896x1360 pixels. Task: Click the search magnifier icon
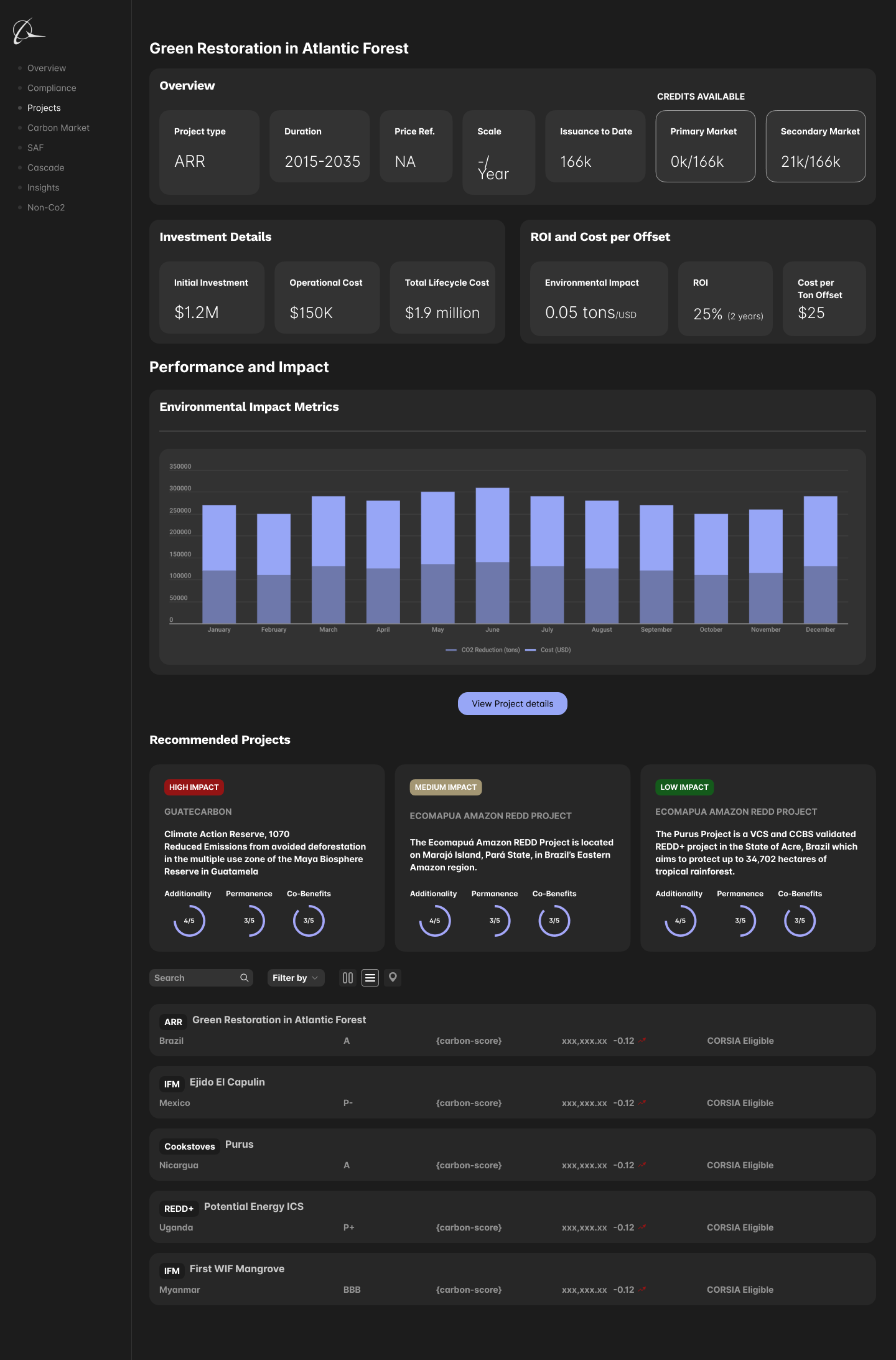tap(245, 978)
